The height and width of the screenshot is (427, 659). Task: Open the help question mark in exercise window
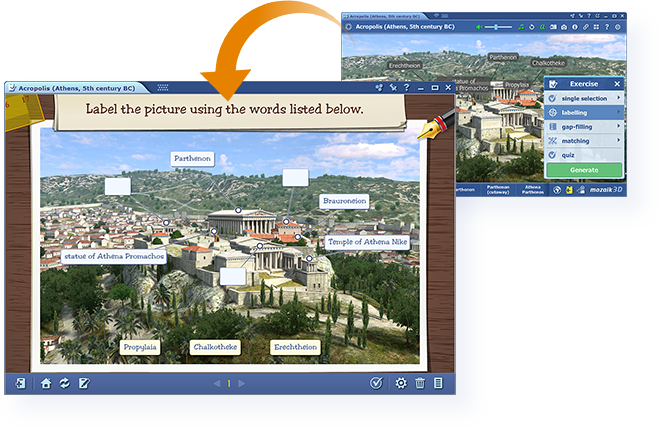(405, 88)
